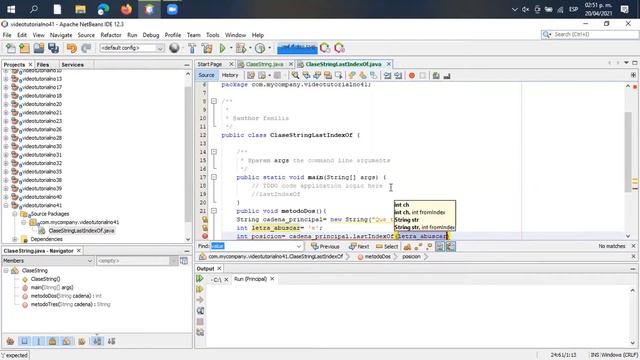This screenshot has width=640, height=360.
Task: Collapse the Source Packages node
Action: (x=15, y=214)
